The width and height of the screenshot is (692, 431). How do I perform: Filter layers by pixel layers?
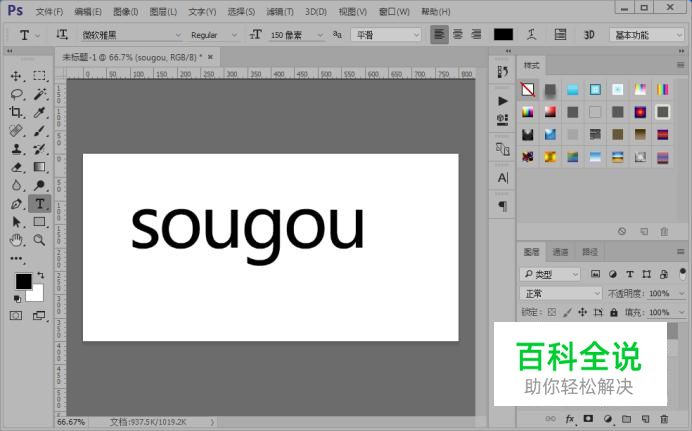tap(595, 274)
